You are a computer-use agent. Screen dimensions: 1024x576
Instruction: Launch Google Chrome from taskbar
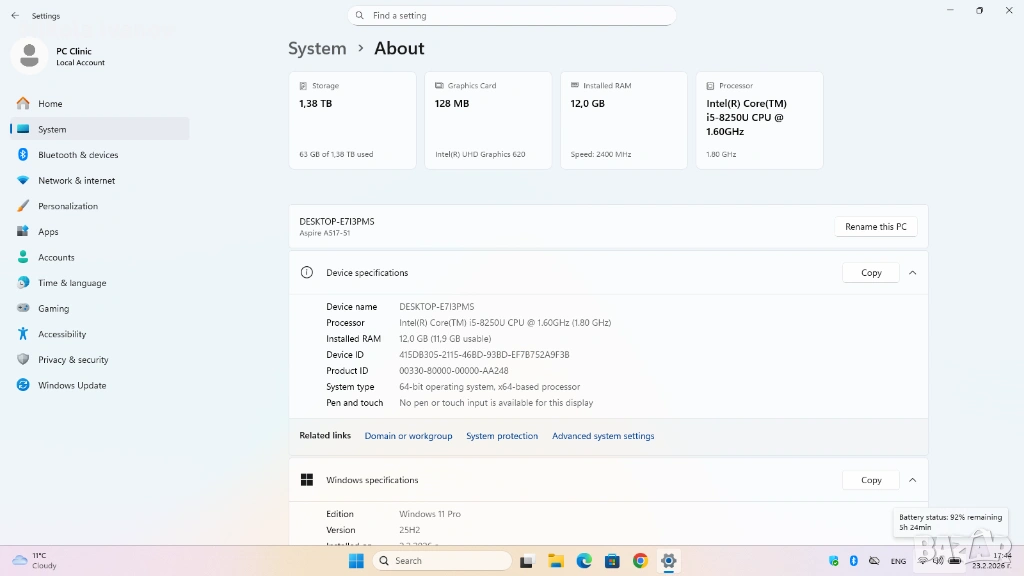(x=640, y=561)
